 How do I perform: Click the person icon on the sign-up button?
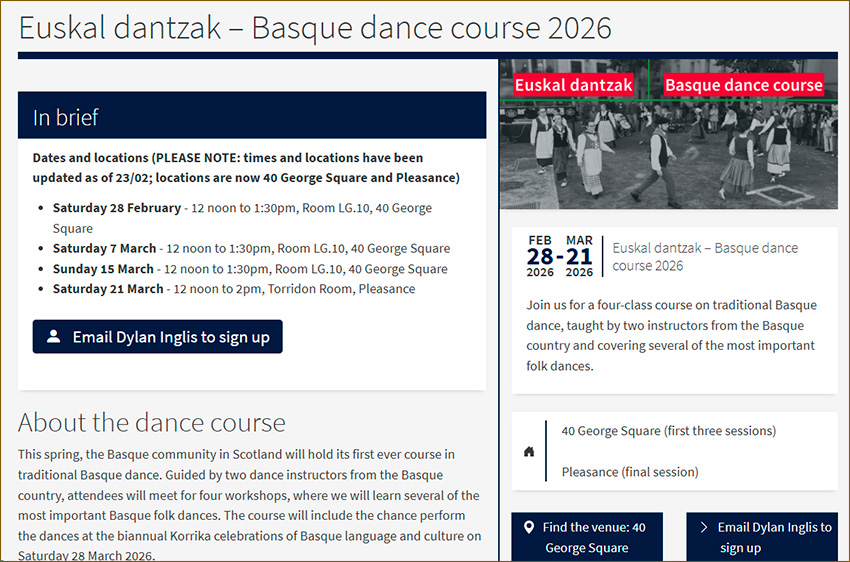pos(53,337)
